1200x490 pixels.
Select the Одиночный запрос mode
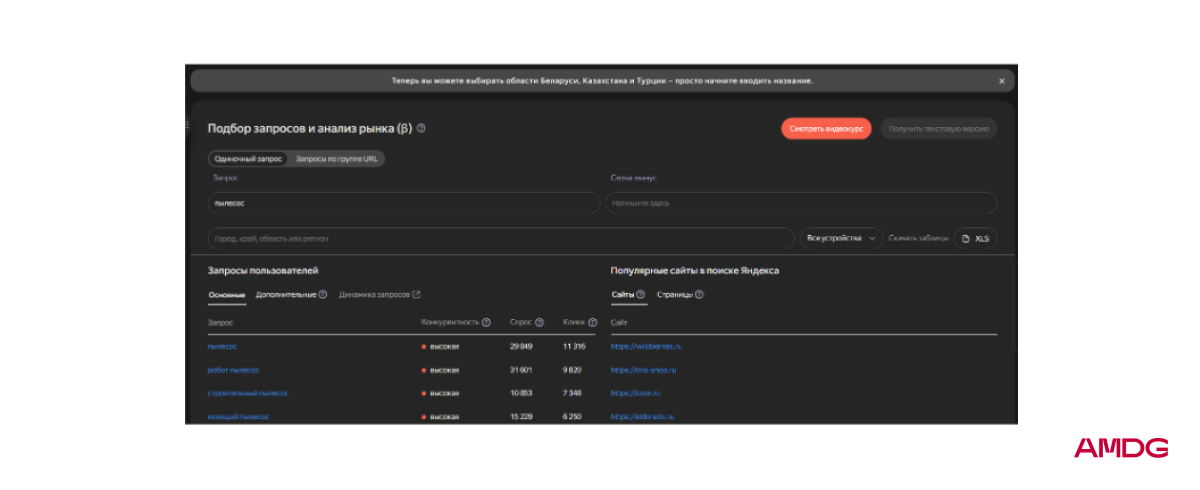click(x=248, y=159)
